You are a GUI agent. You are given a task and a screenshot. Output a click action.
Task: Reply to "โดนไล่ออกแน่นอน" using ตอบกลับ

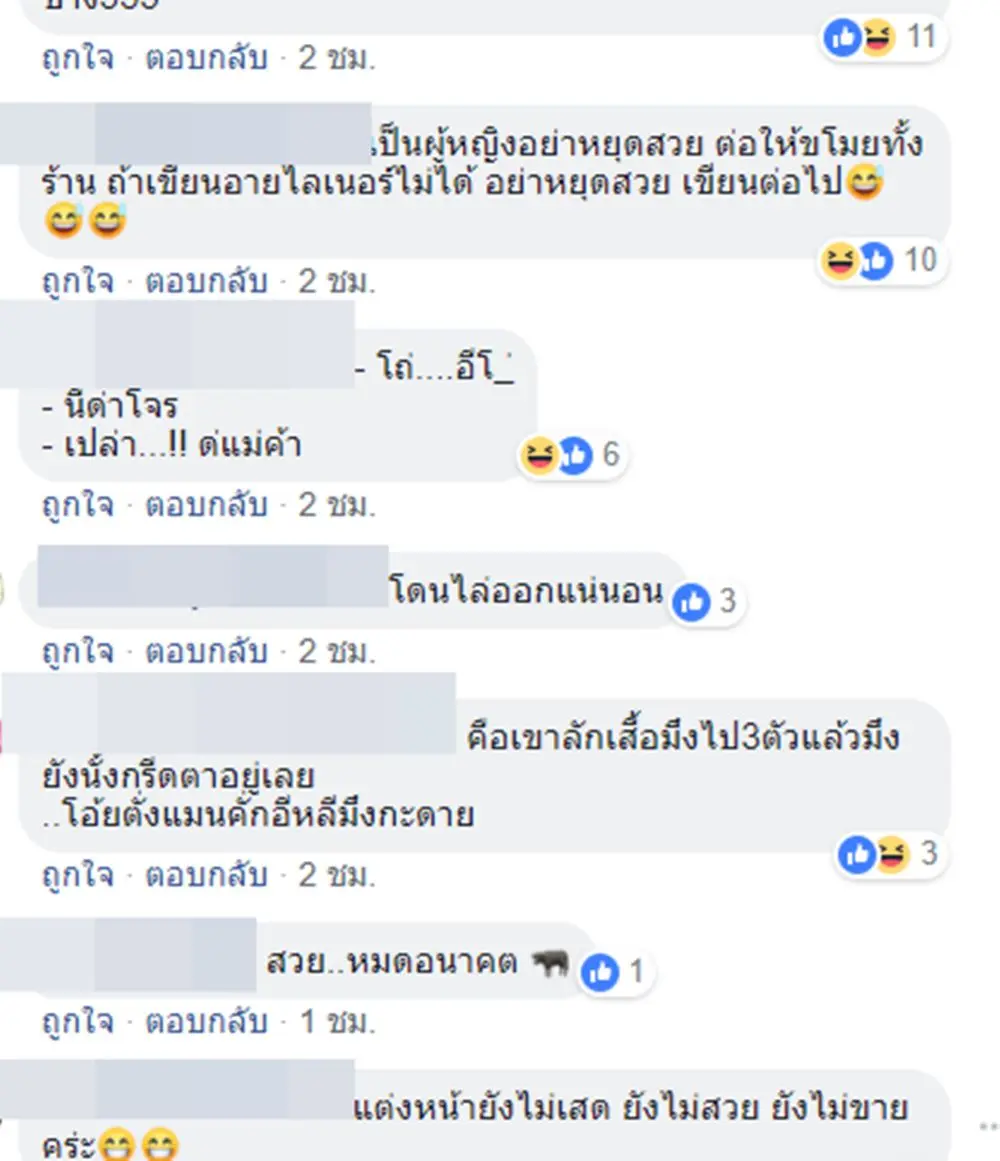(207, 652)
